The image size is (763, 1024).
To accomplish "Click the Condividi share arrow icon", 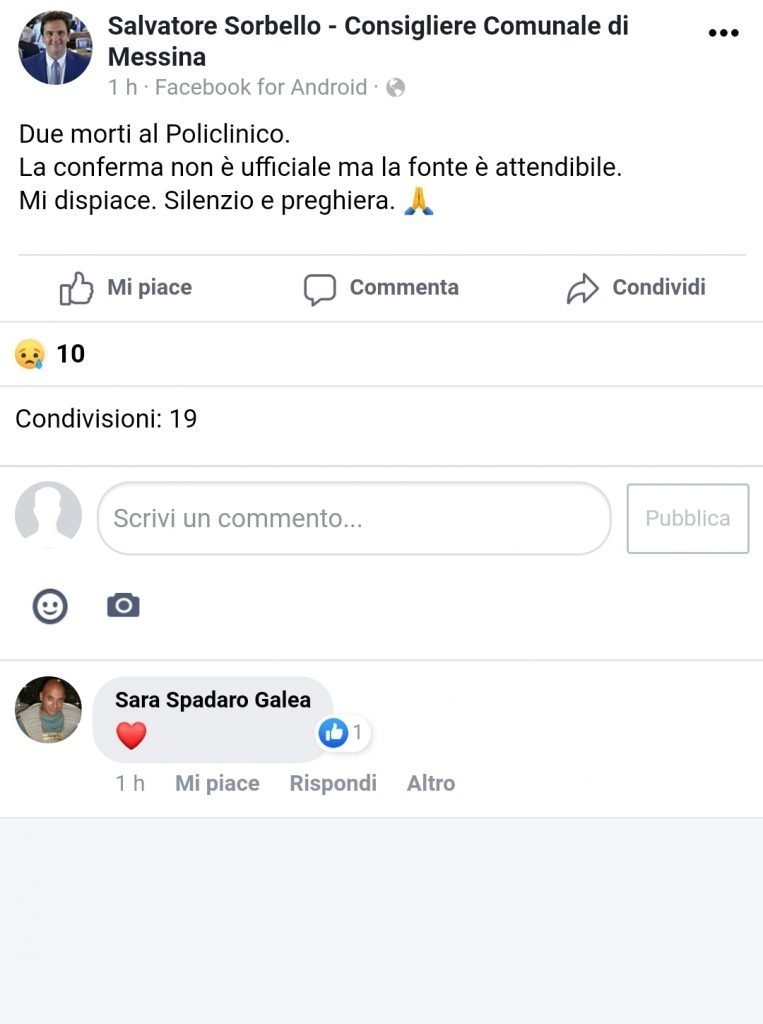I will coord(582,289).
